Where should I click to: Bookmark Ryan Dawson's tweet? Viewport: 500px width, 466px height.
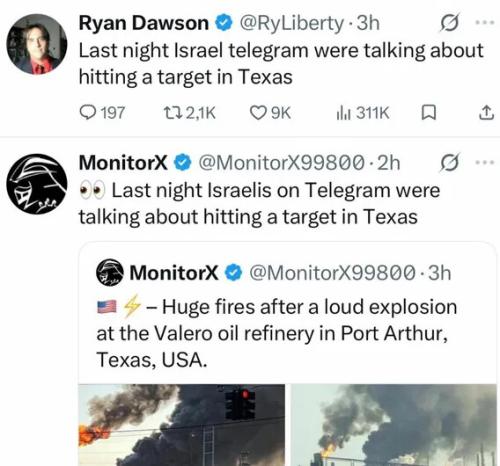[429, 113]
